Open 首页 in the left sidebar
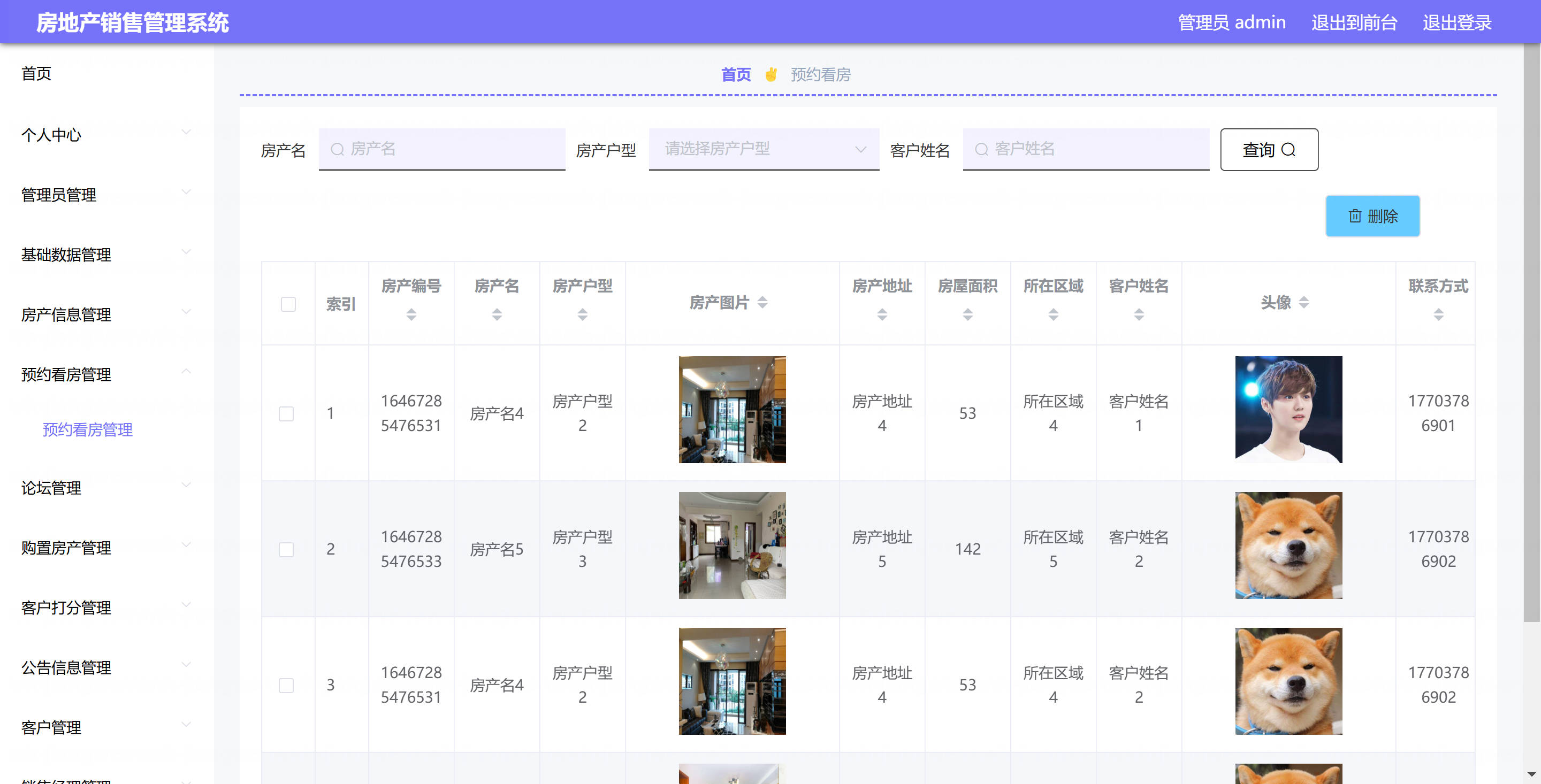This screenshot has height=784, width=1541. click(36, 74)
